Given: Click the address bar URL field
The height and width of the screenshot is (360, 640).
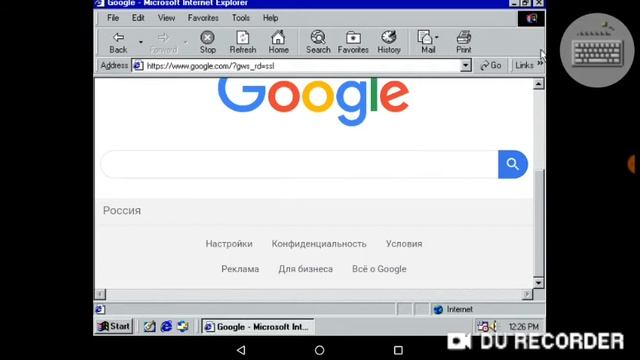Looking at the screenshot, I should click(302, 66).
